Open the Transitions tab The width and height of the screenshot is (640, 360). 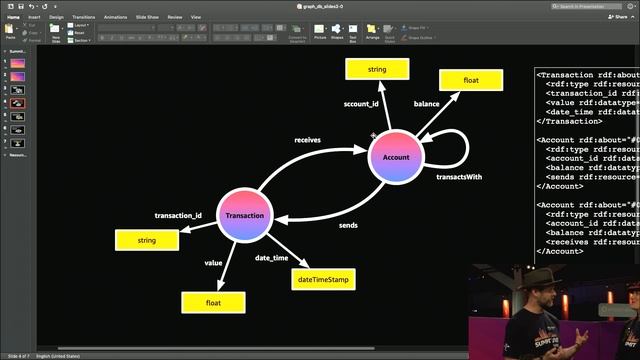84,17
